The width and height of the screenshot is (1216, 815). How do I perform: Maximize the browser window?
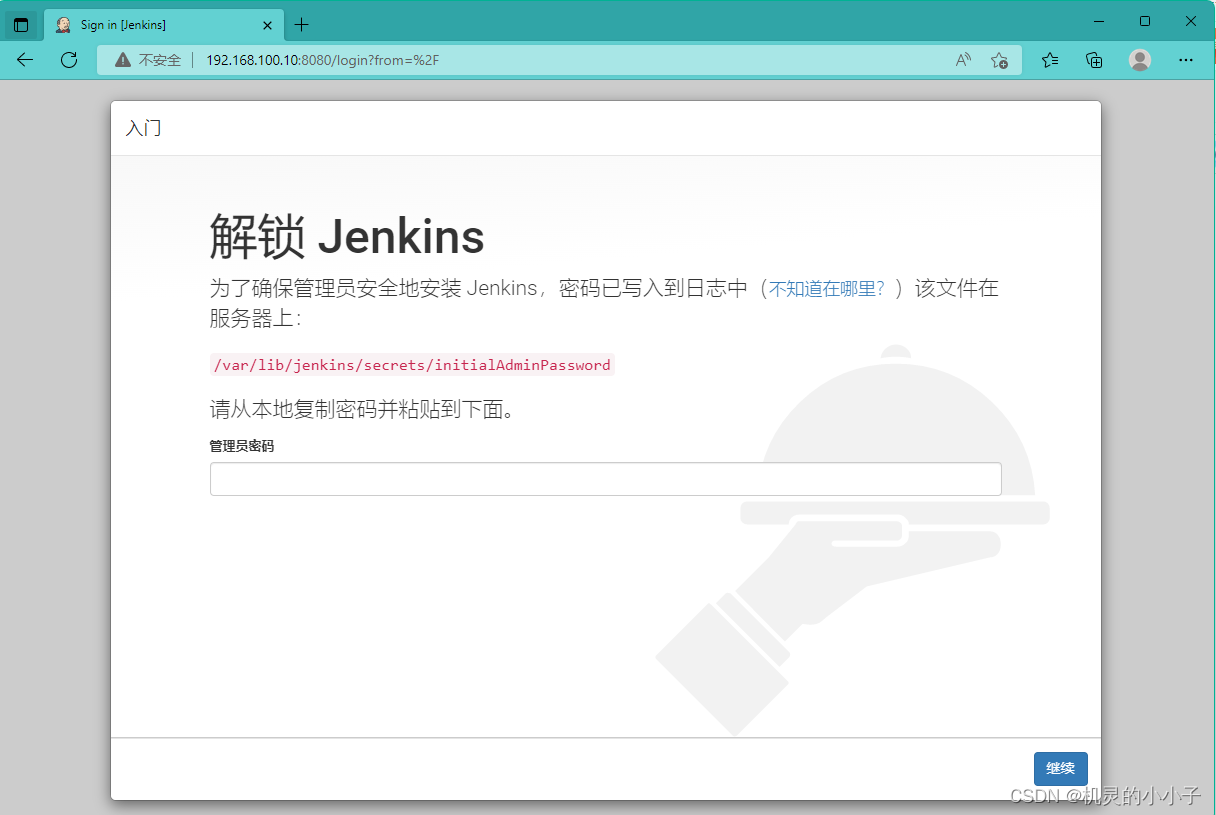pos(1145,21)
